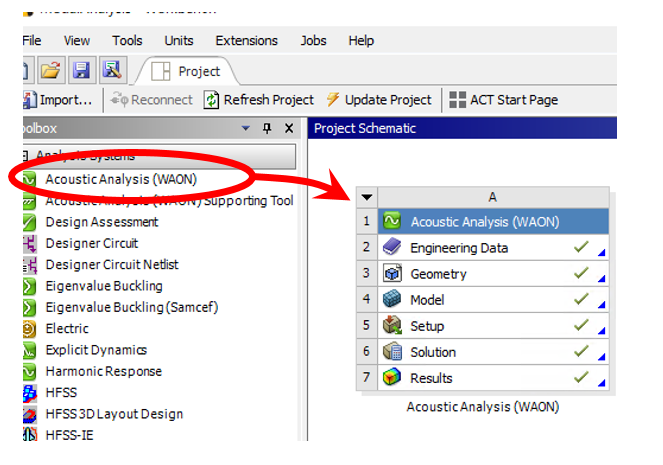Open the Toolbox panel dropdown arrow
This screenshot has height=465, width=663.
pyautogui.click(x=245, y=128)
